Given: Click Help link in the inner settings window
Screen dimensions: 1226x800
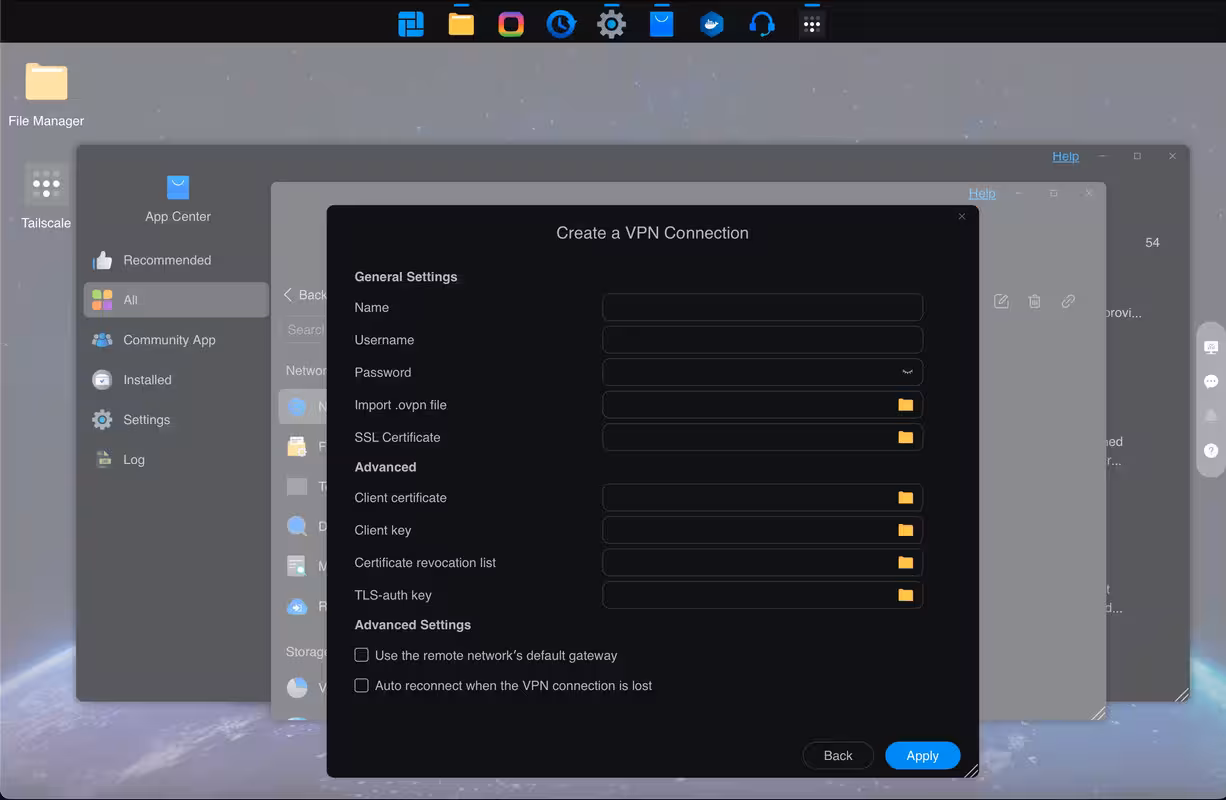Looking at the screenshot, I should (982, 193).
